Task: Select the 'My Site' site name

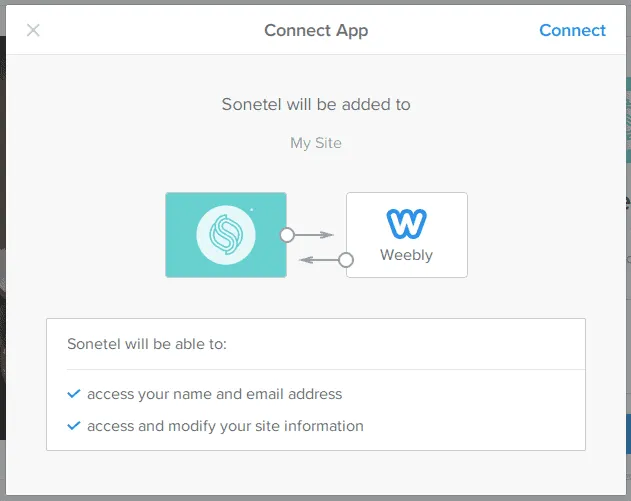Action: coord(316,143)
